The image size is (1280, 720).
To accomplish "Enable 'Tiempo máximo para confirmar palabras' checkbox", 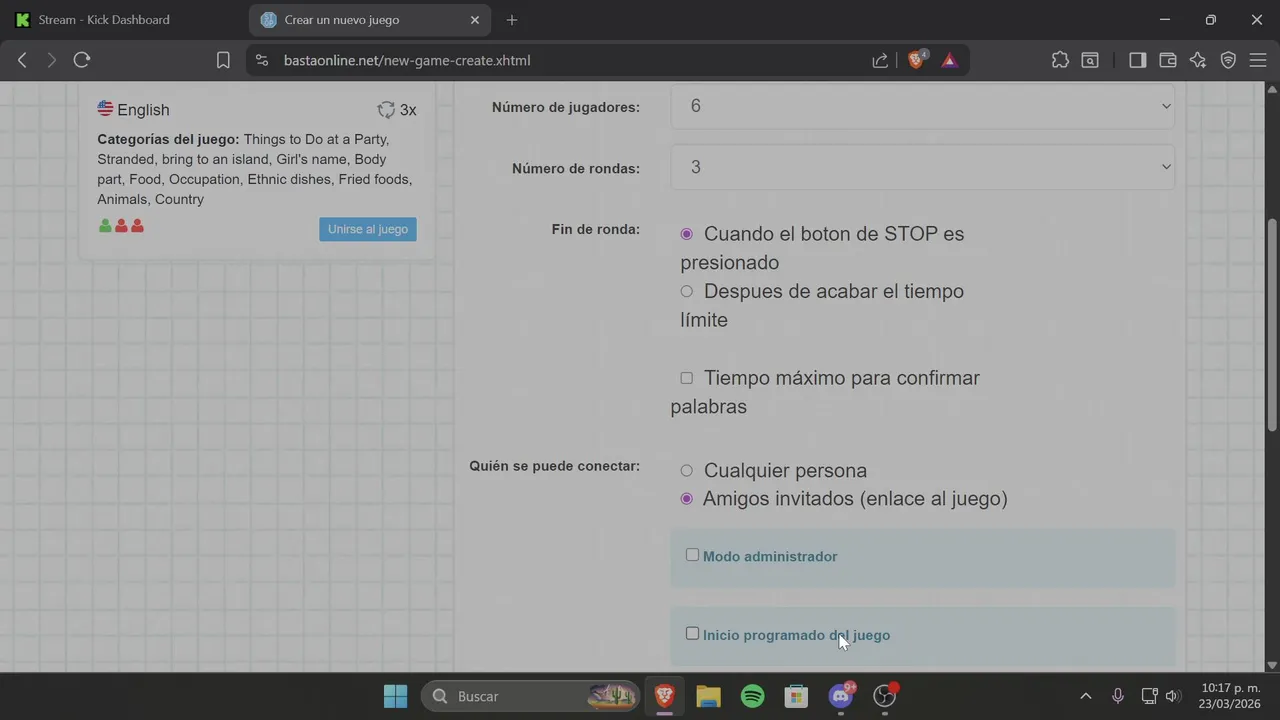I will 686,378.
